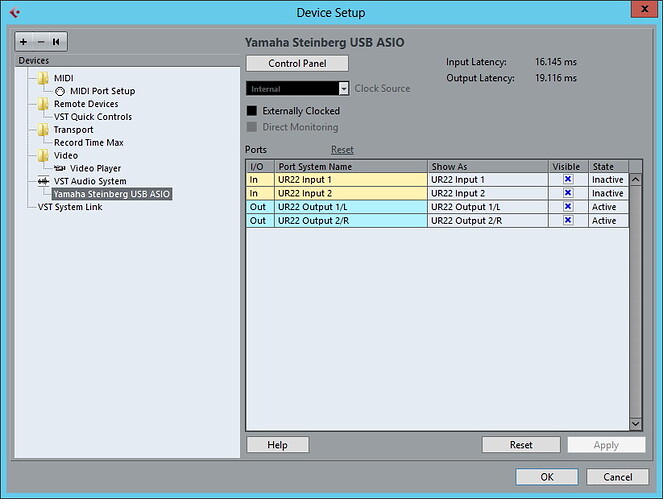Click the VST Audio System waveform icon
Image resolution: width=663 pixels, height=499 pixels.
[43, 181]
